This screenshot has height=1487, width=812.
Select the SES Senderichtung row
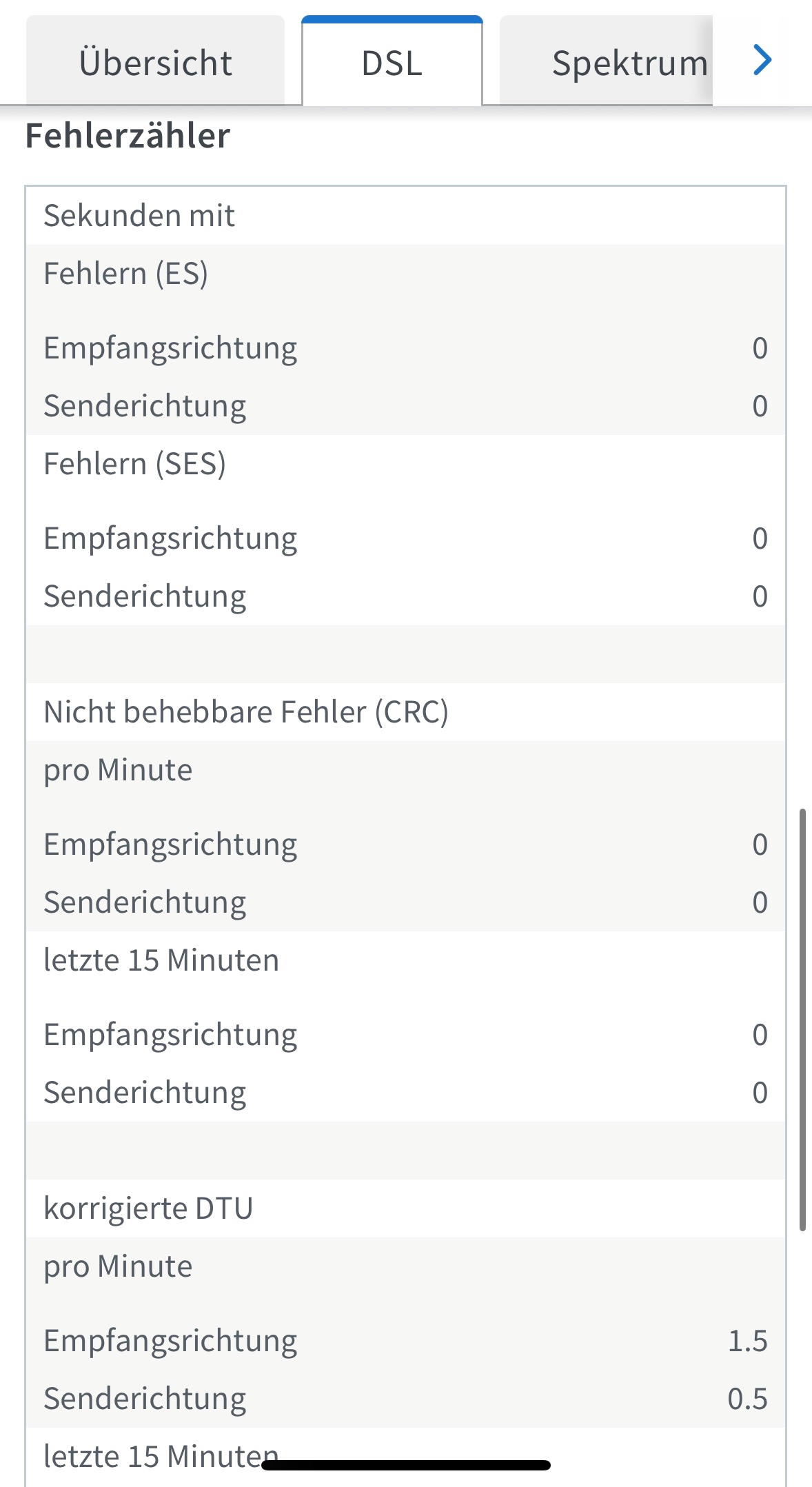(405, 596)
